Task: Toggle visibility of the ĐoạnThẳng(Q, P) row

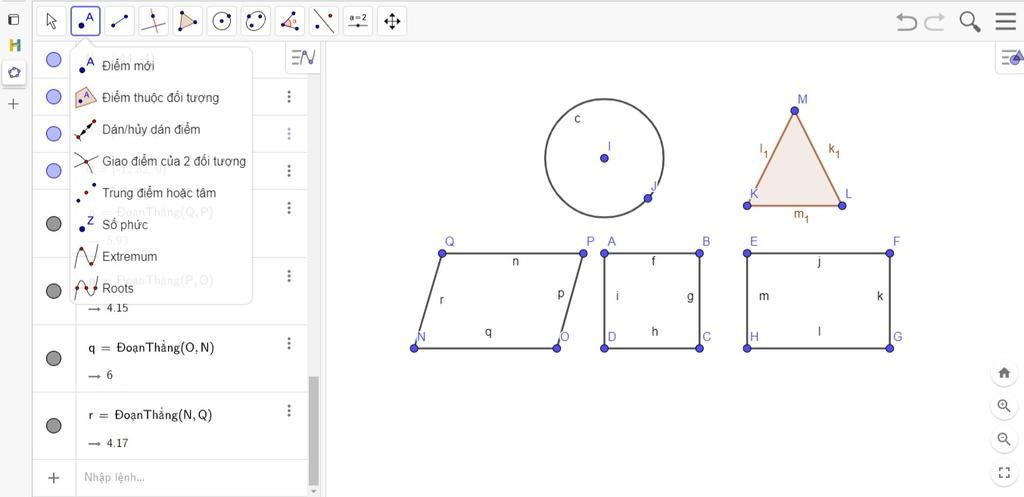Action: pos(54,224)
